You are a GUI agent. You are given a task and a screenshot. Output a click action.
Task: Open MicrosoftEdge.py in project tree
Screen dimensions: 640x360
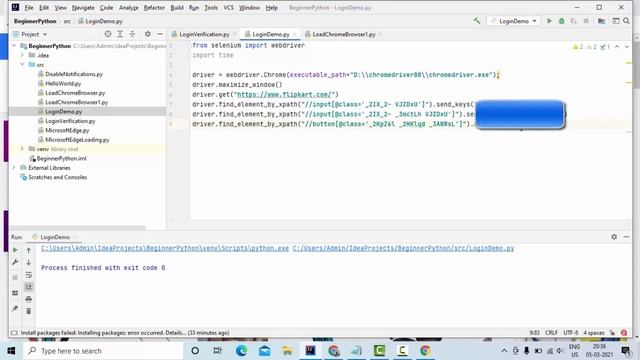(67, 130)
